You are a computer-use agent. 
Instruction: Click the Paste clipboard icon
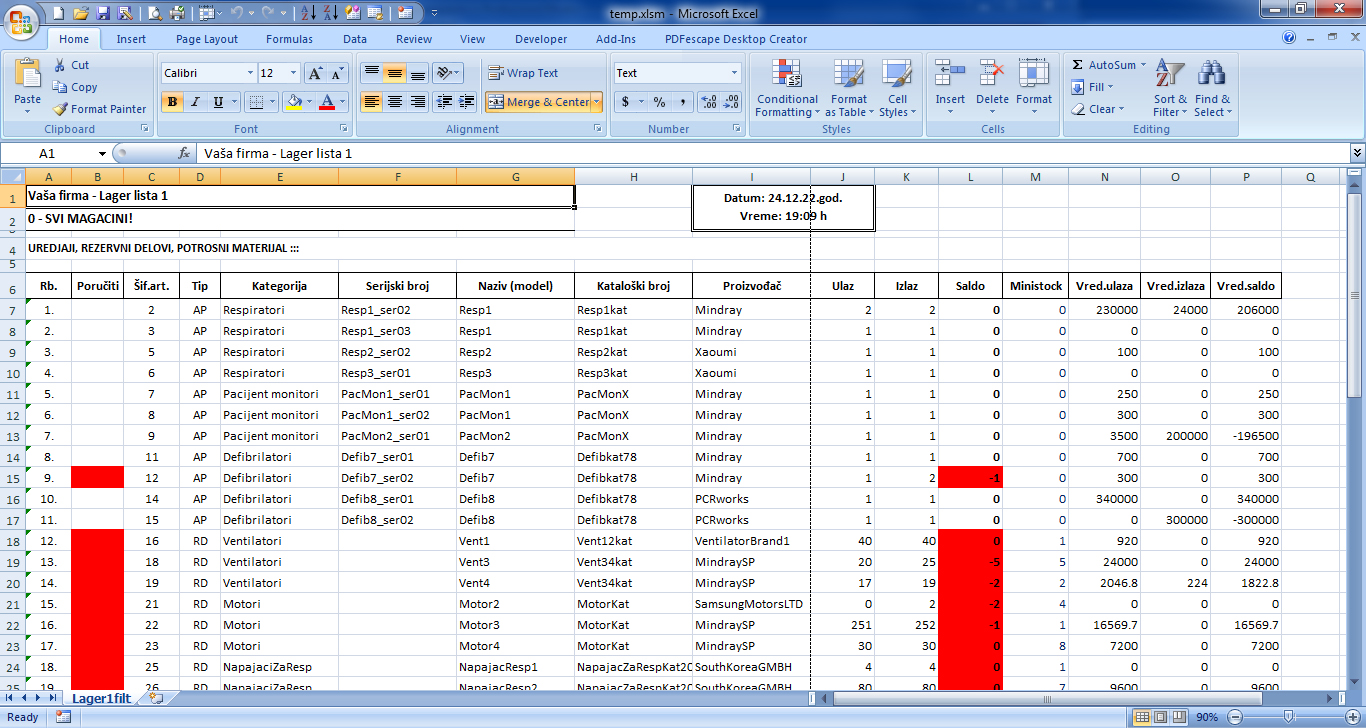click(x=28, y=75)
